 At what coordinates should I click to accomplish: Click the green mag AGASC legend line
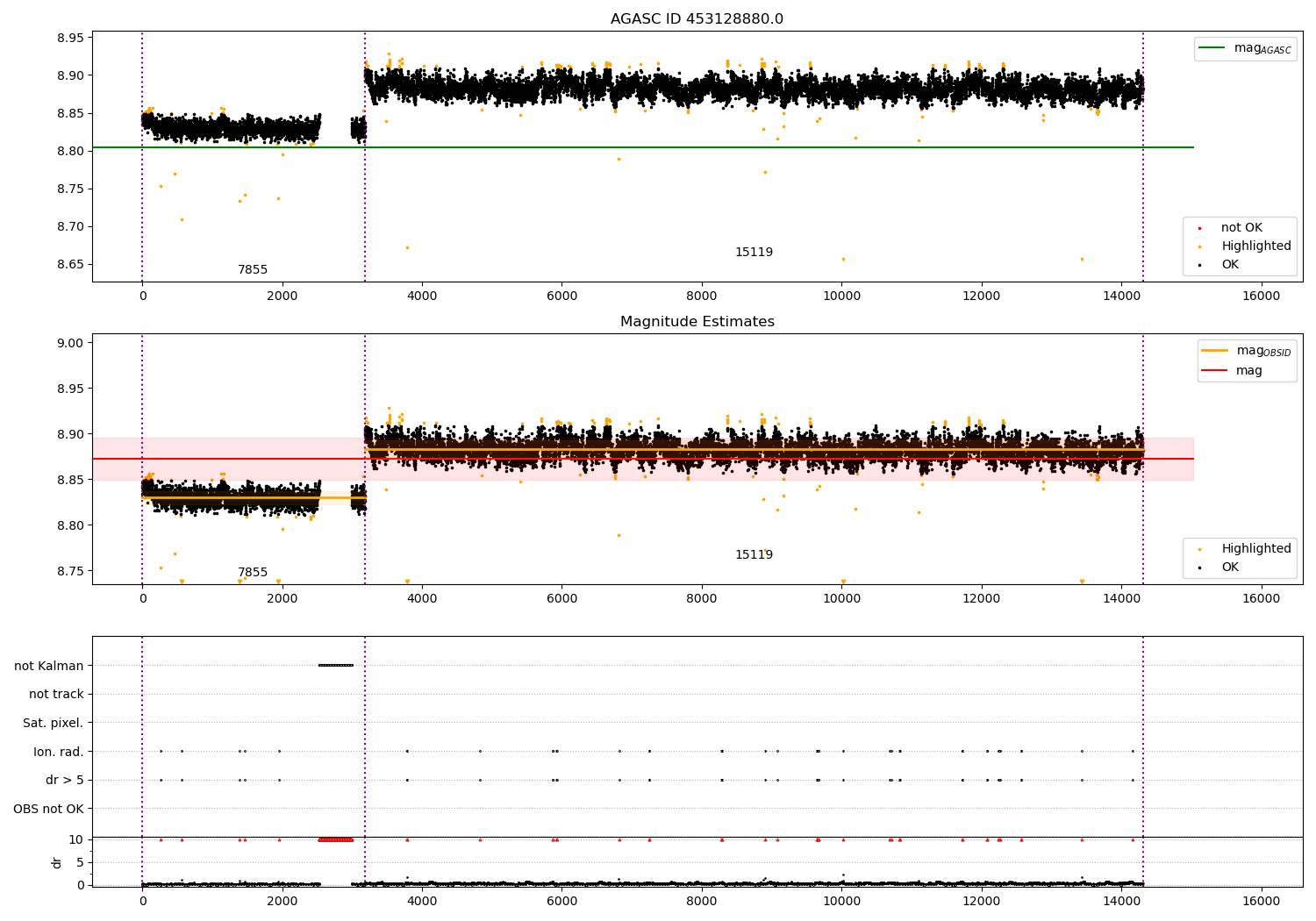(x=1212, y=48)
